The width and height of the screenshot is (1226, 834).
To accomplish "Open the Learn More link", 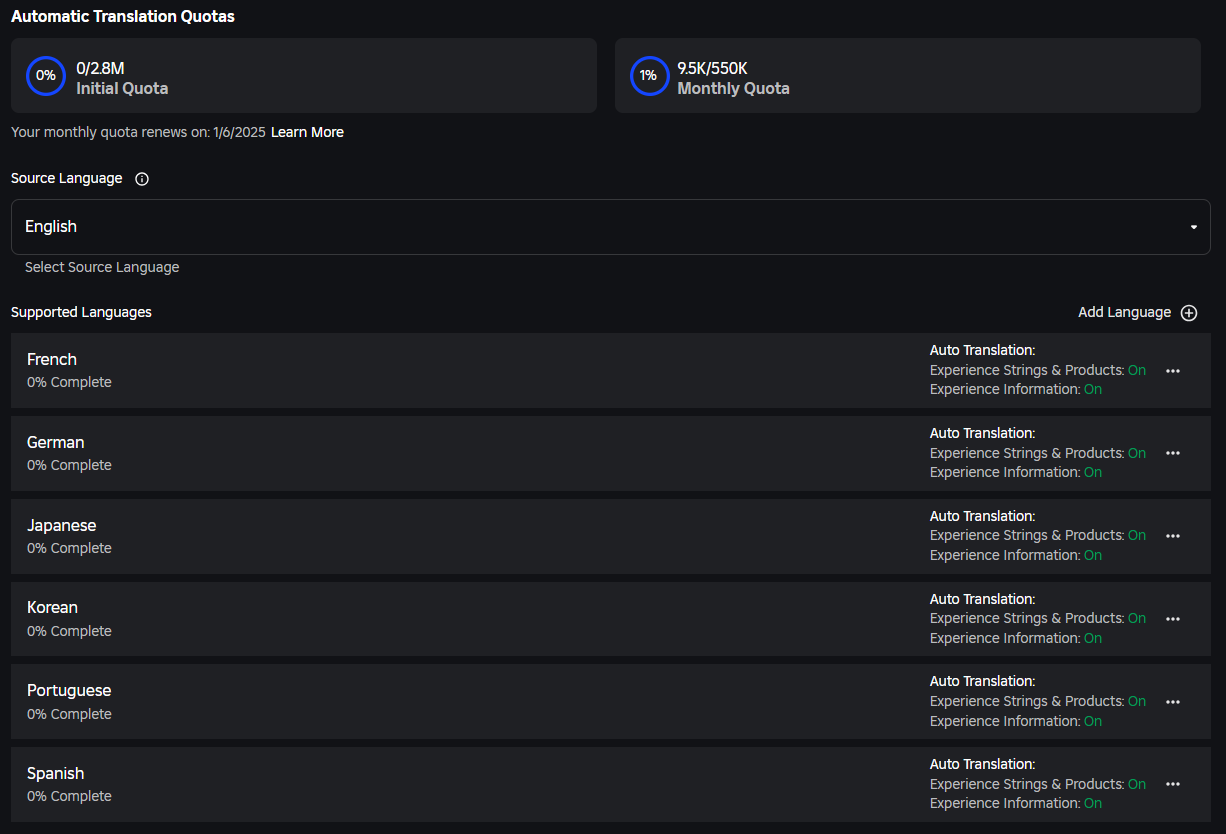I will pos(307,132).
